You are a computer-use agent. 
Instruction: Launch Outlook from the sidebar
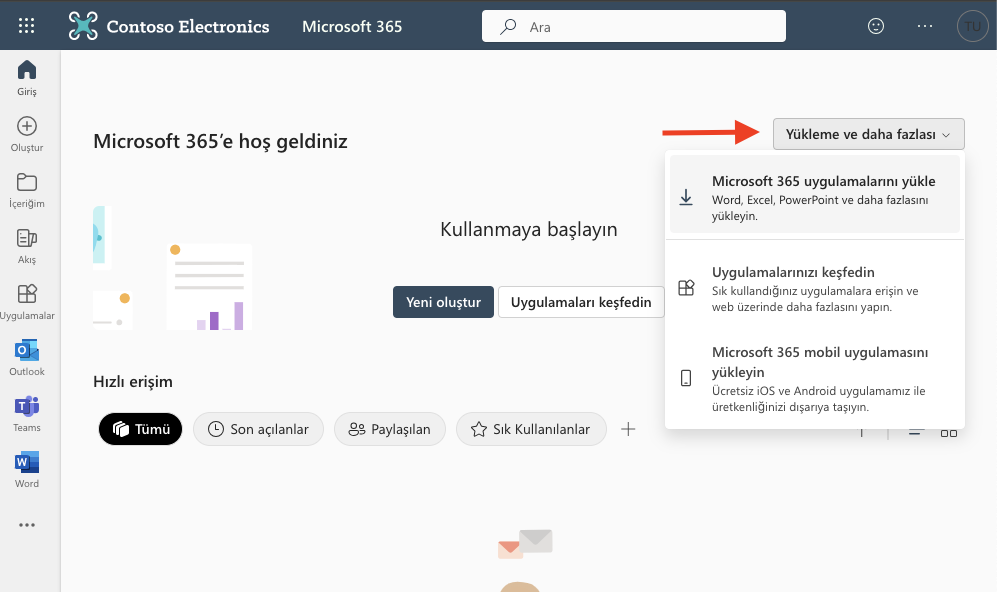[27, 357]
